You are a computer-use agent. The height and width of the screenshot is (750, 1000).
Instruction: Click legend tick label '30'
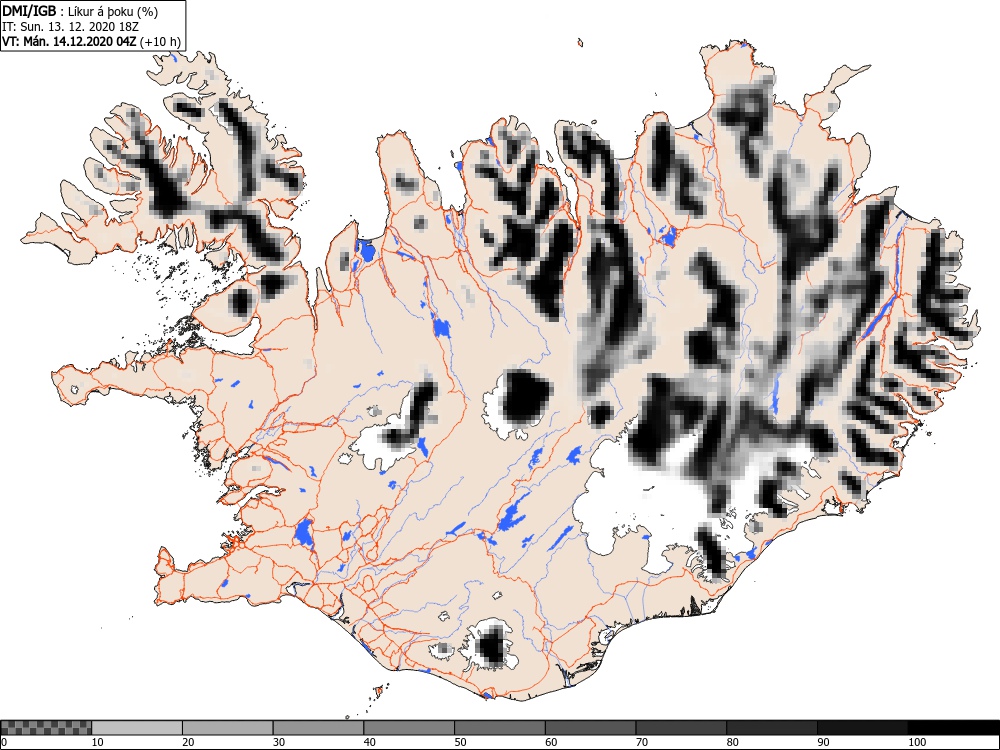(x=279, y=742)
